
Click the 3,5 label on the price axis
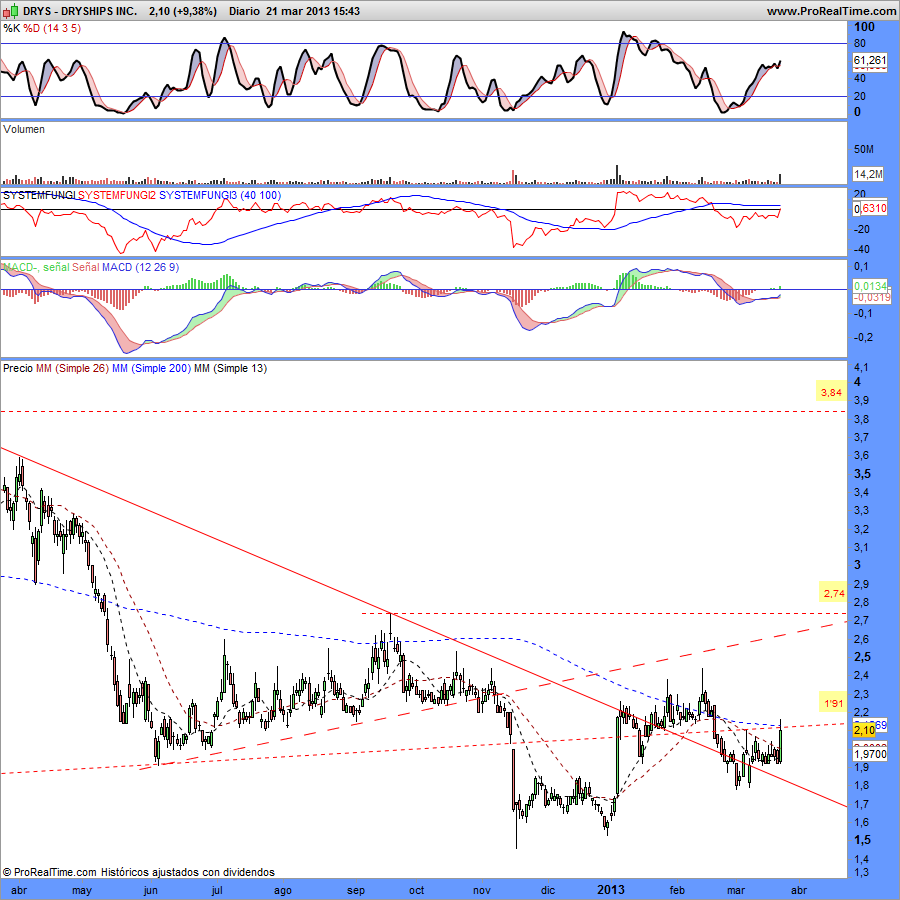coord(862,474)
